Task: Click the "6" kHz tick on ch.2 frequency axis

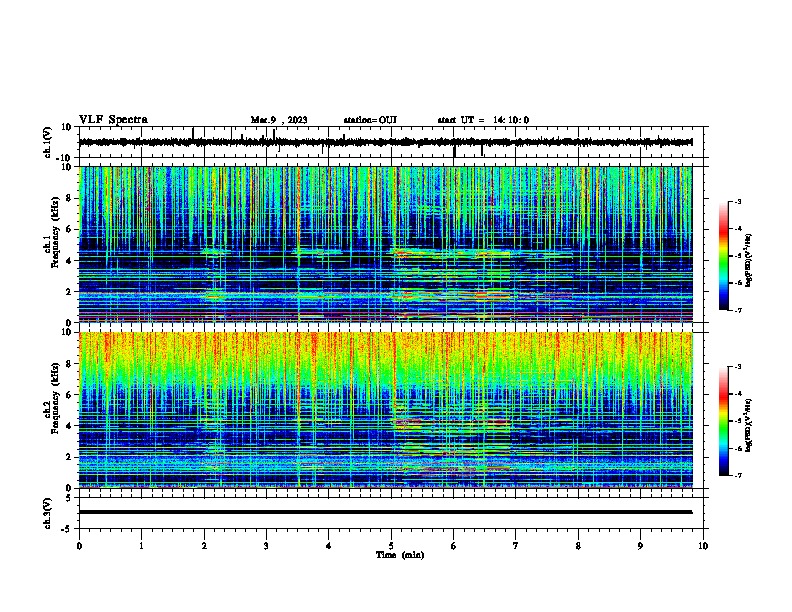Action: tap(69, 395)
